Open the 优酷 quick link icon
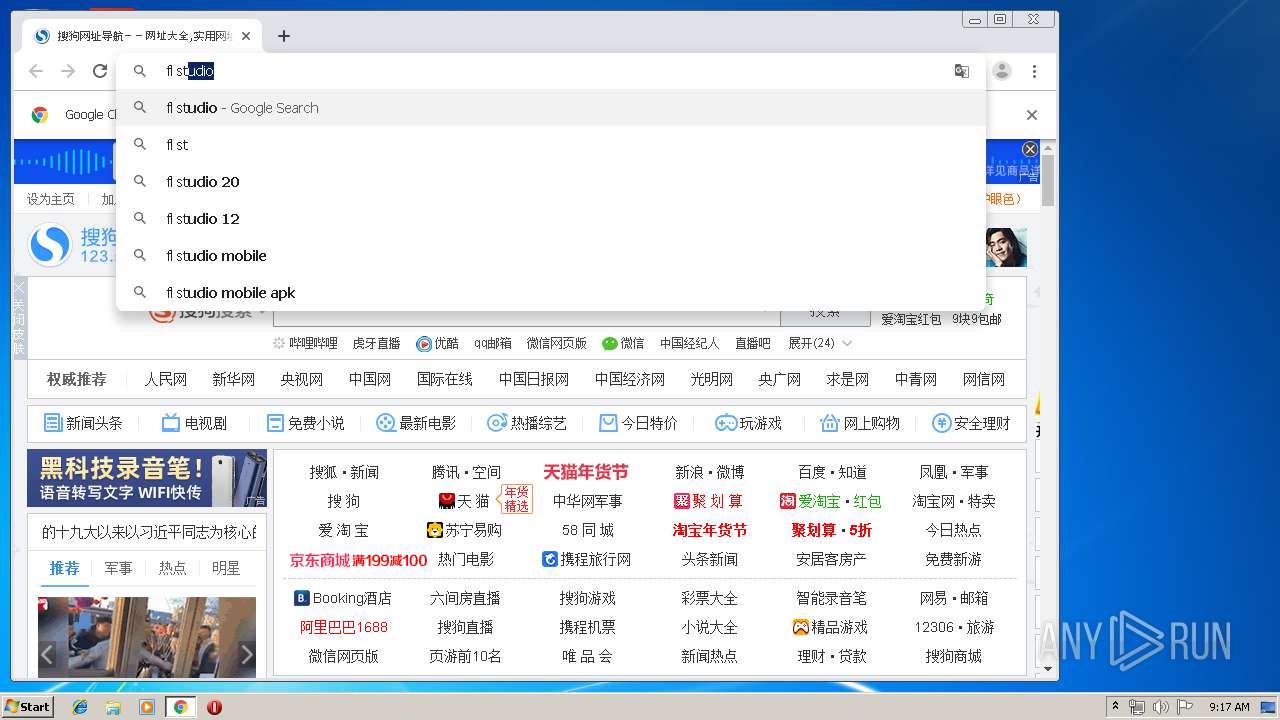Viewport: 1280px width, 720px height. click(x=424, y=343)
